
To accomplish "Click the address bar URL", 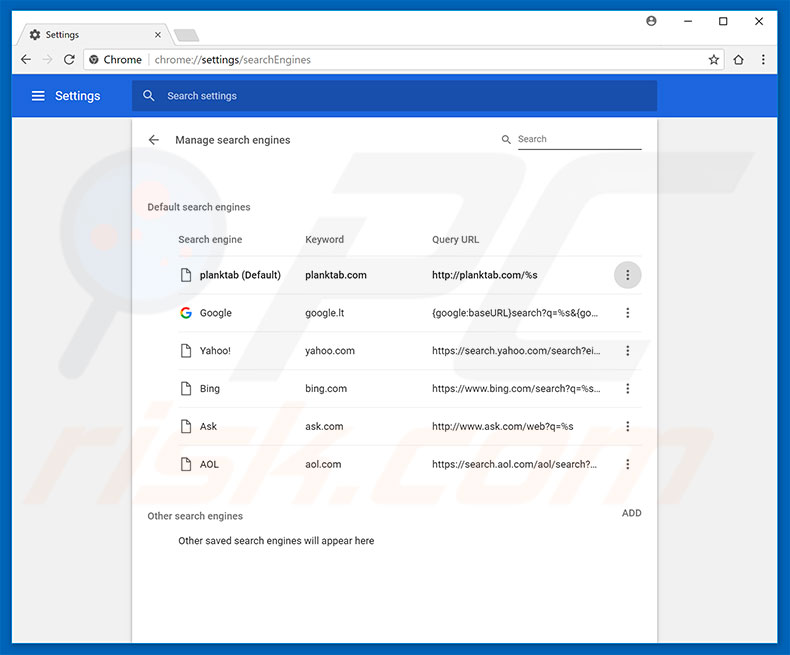I will [x=232, y=60].
